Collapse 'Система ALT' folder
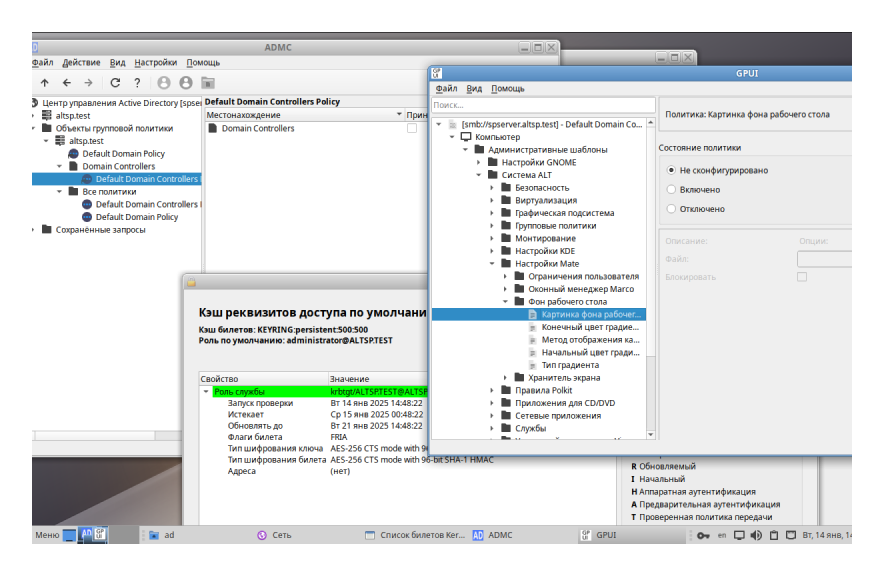The height and width of the screenshot is (576, 884). point(479,175)
